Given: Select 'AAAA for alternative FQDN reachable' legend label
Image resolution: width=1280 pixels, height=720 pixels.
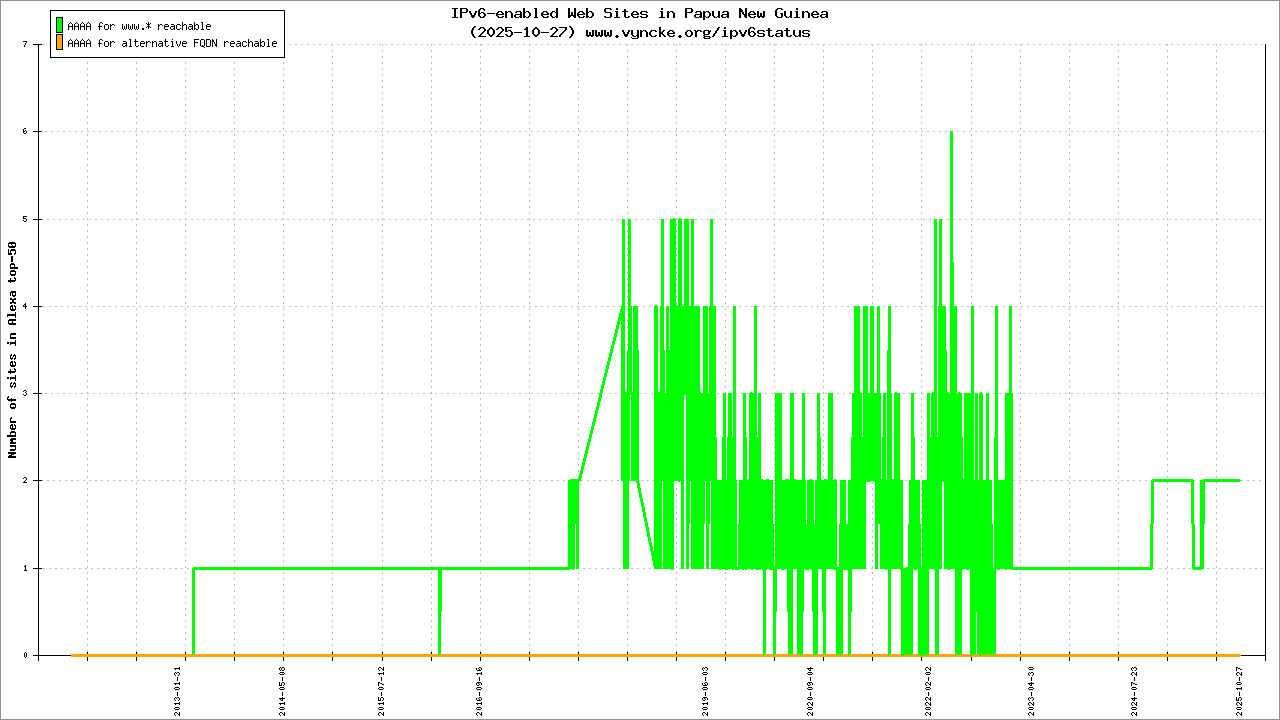Looking at the screenshot, I should click(172, 44).
